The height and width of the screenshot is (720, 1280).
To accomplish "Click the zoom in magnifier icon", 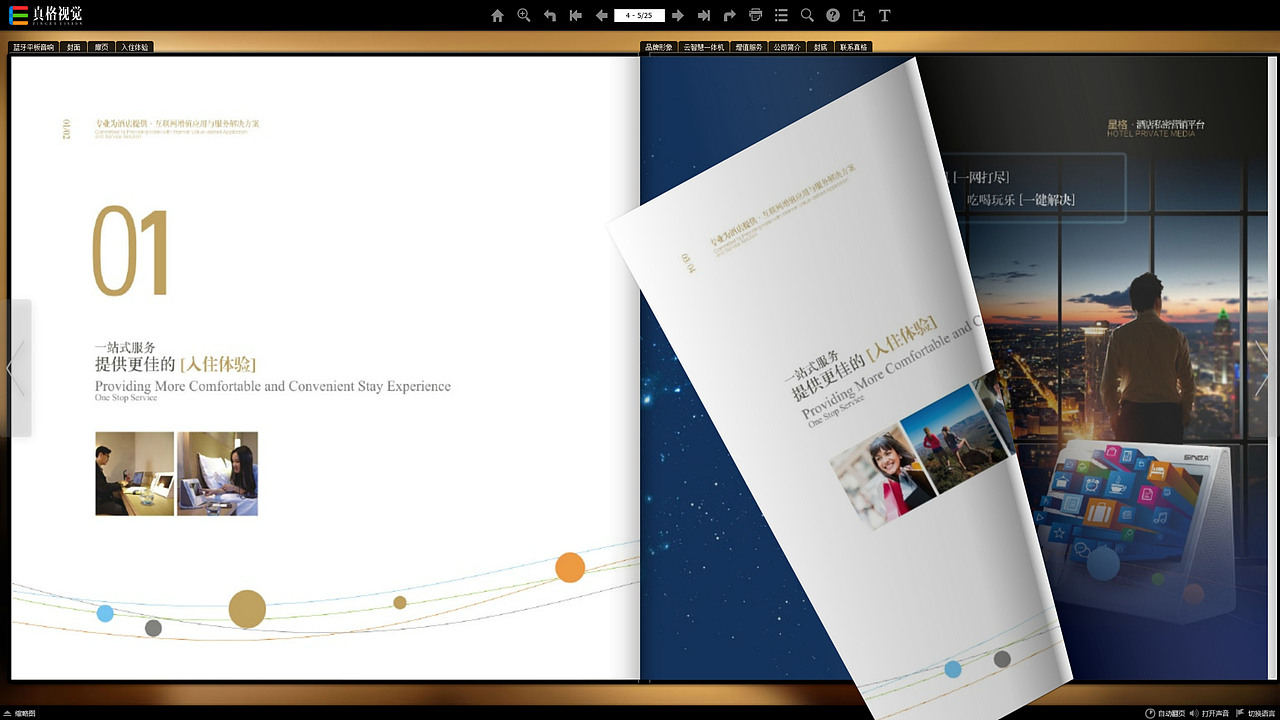I will tap(523, 15).
